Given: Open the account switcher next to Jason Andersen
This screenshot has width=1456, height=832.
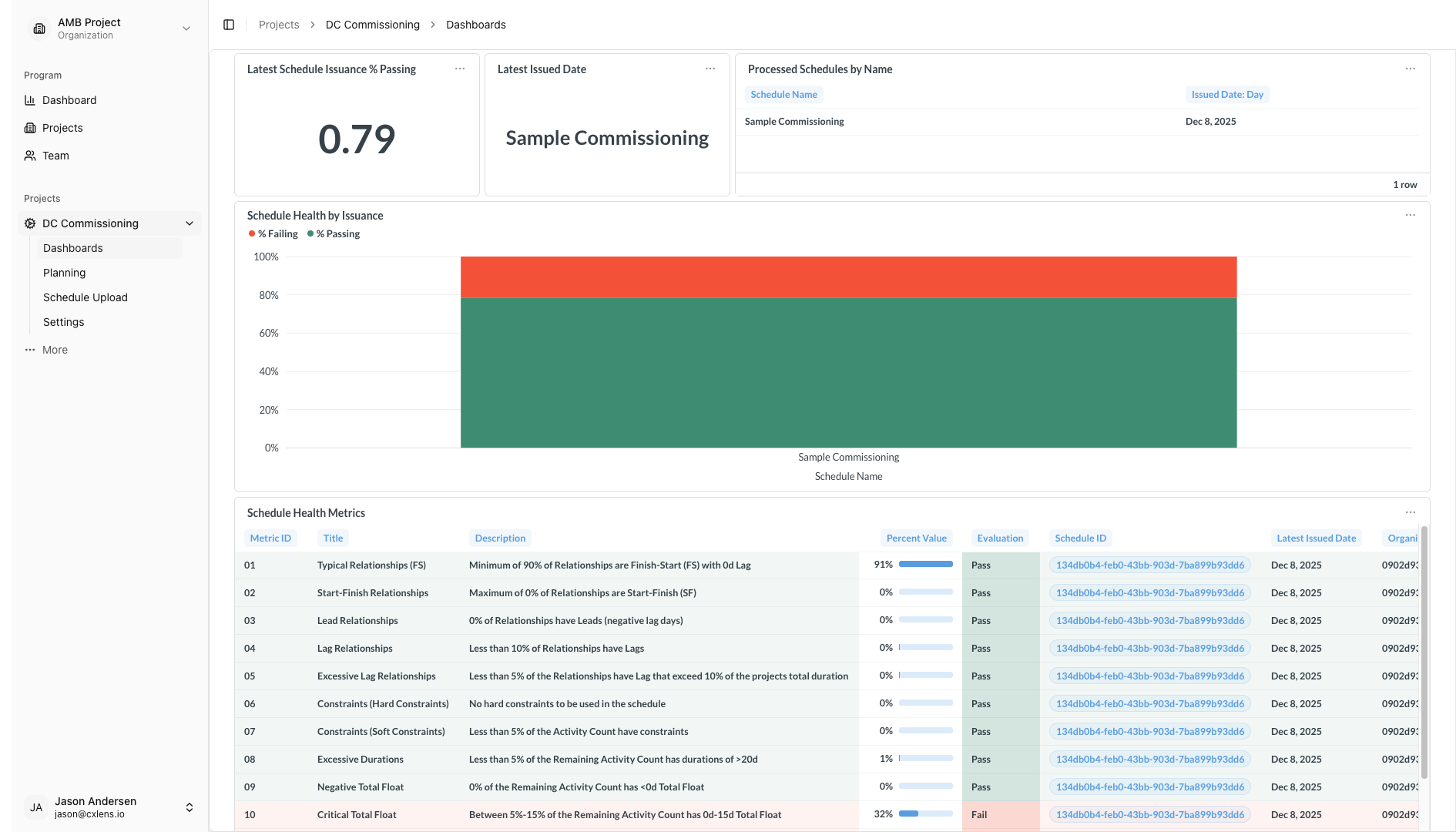Looking at the screenshot, I should [190, 807].
